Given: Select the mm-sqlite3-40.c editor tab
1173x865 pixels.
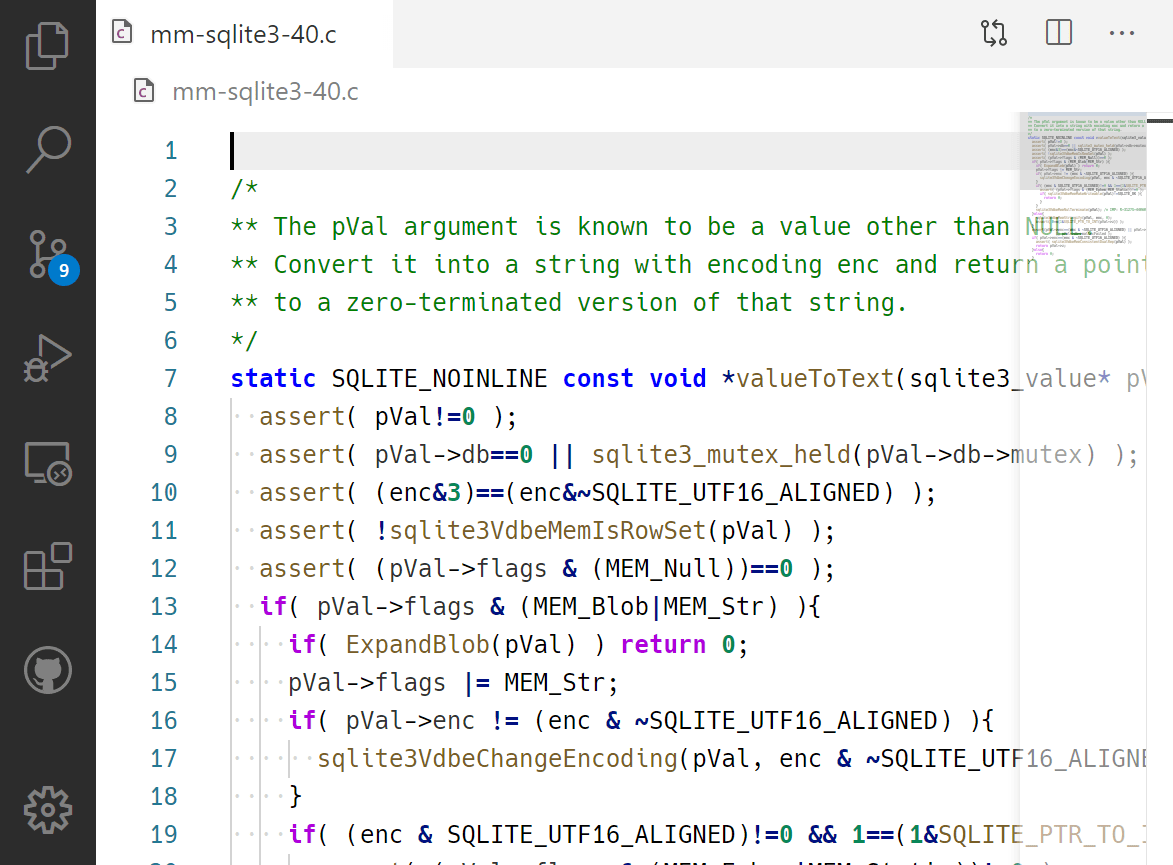Looking at the screenshot, I should click(242, 34).
